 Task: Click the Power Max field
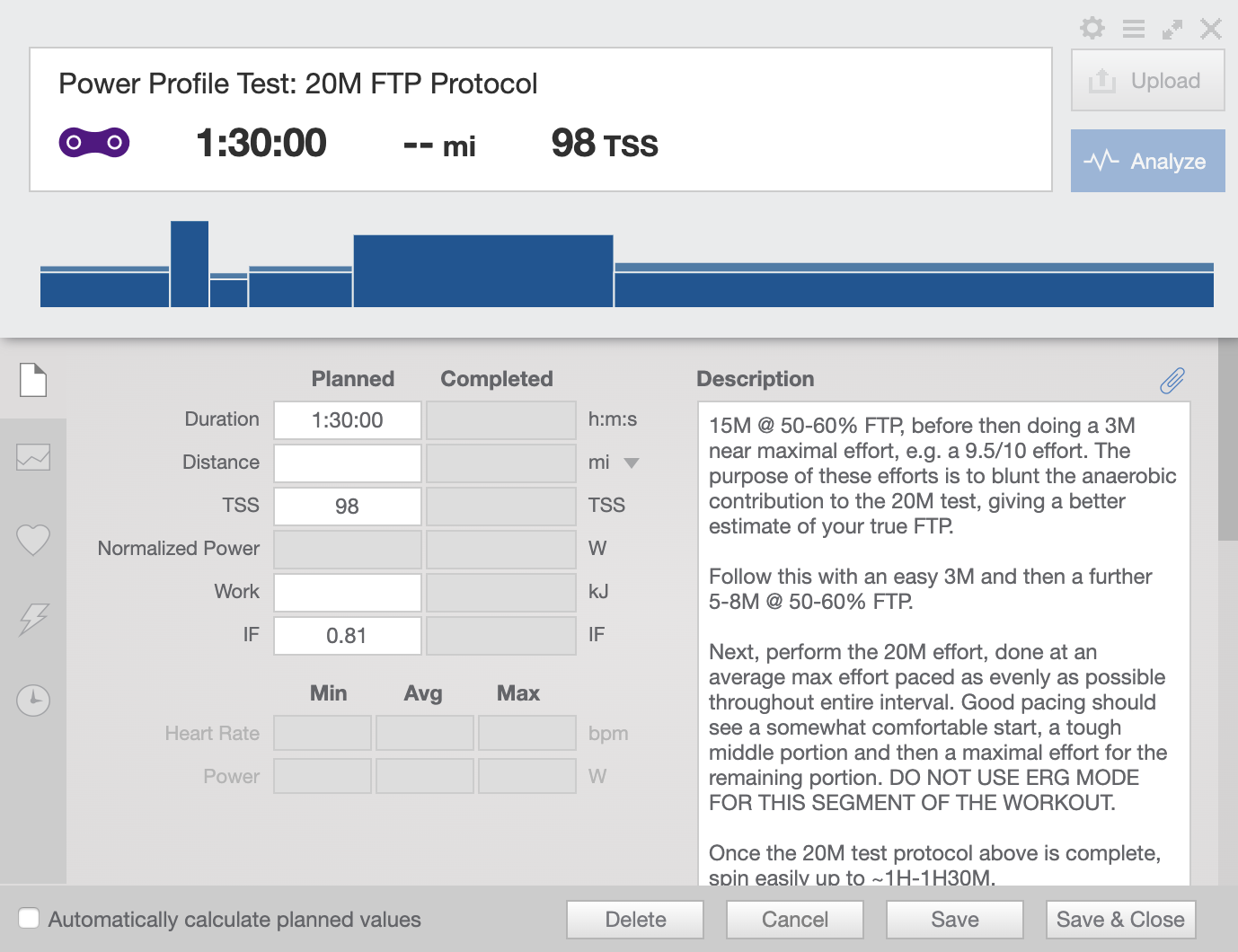pos(527,776)
